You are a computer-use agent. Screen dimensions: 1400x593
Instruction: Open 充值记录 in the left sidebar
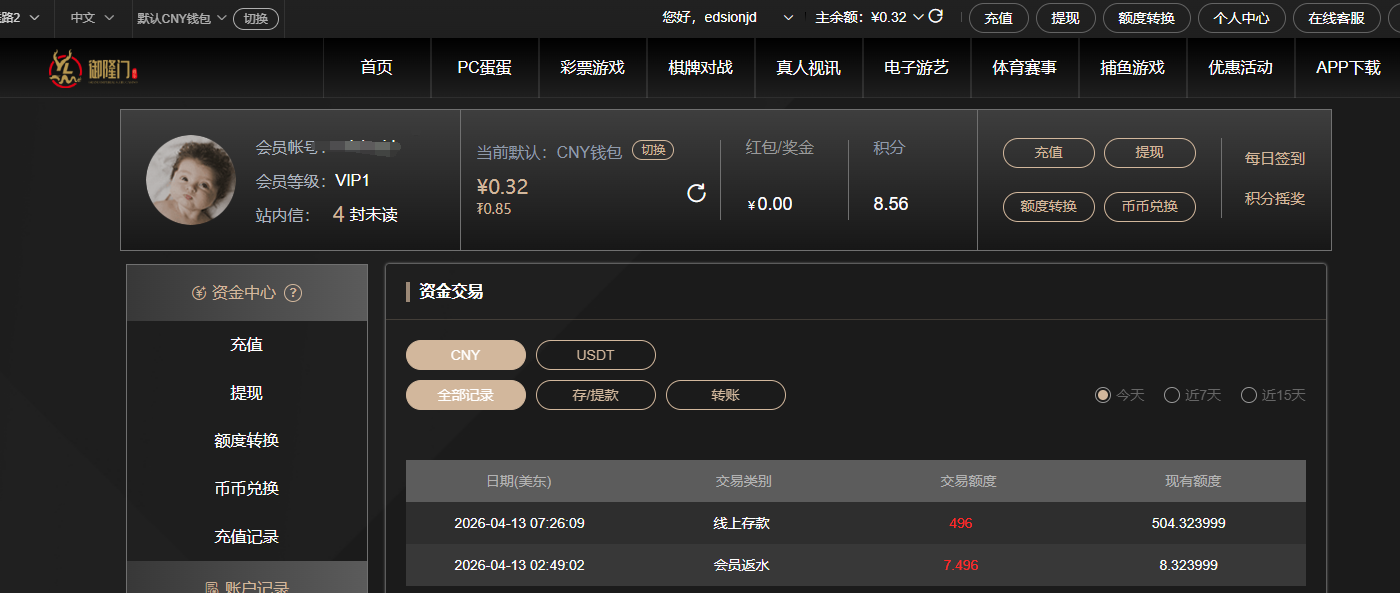(246, 537)
